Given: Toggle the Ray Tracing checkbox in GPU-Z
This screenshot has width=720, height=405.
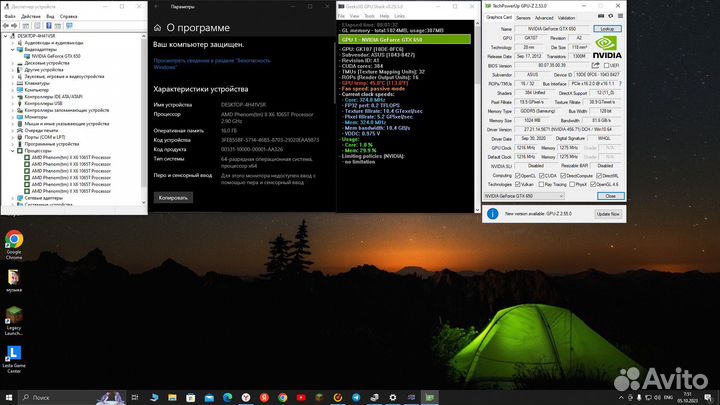Looking at the screenshot, I should [541, 184].
